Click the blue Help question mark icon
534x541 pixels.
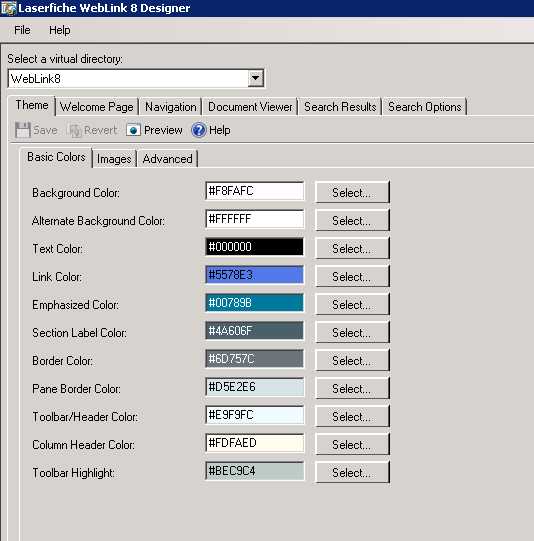click(x=199, y=130)
